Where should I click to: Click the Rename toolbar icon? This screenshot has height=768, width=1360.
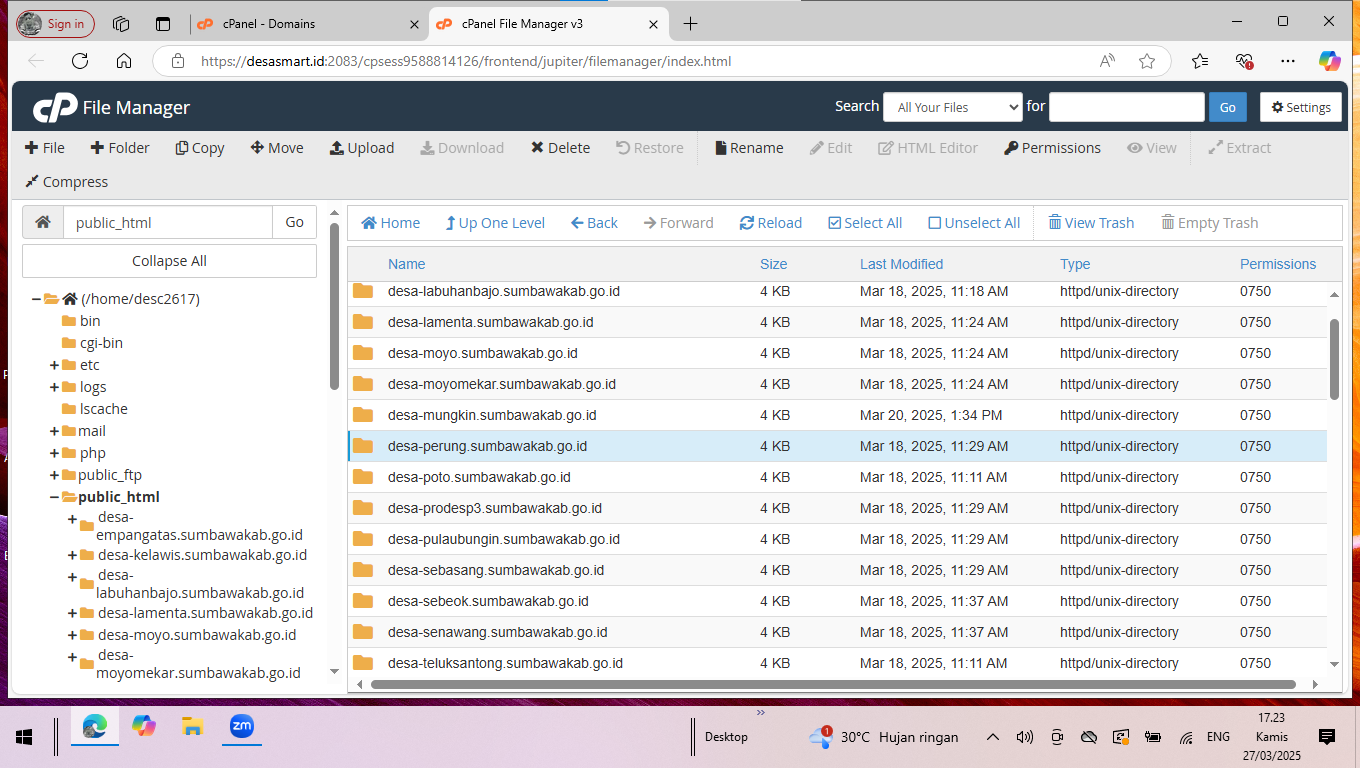click(x=721, y=148)
